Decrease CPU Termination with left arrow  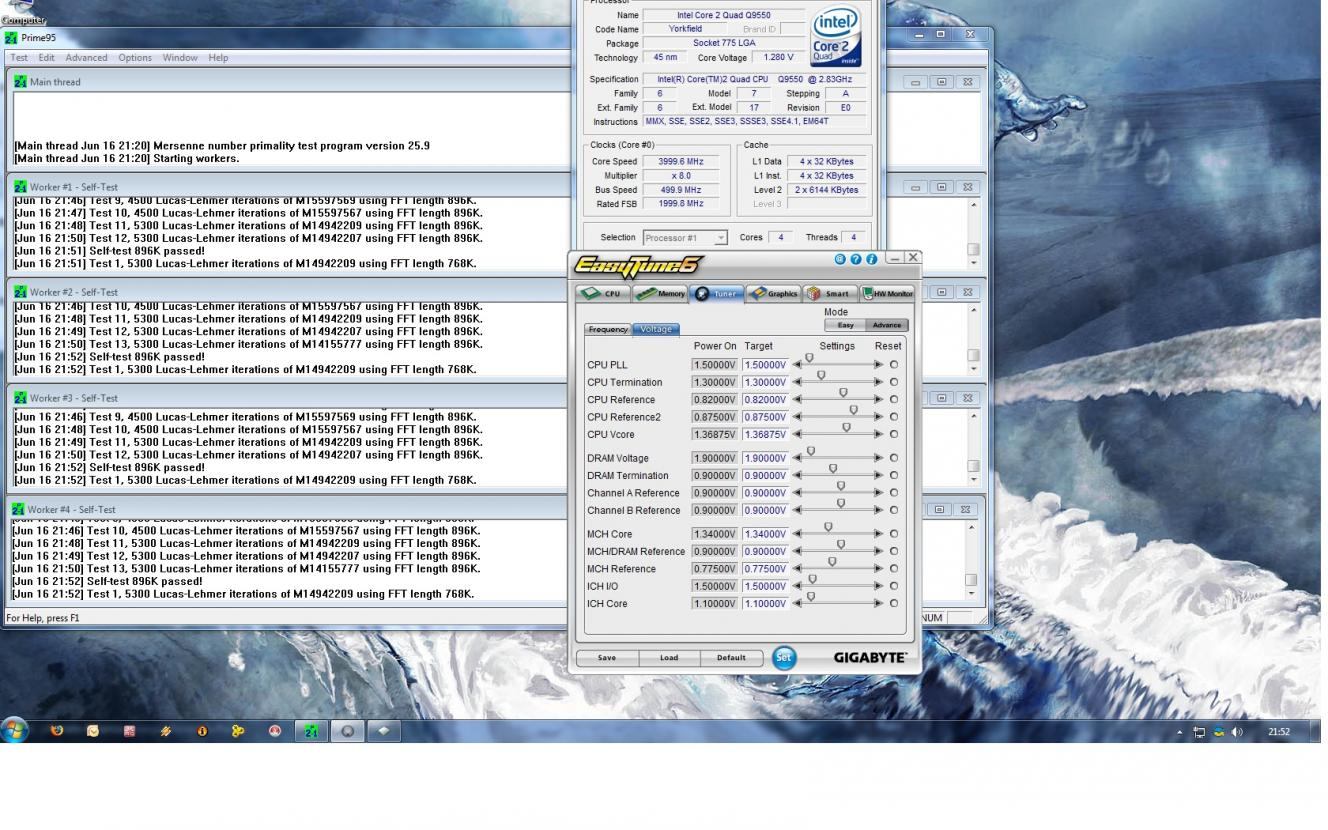coord(797,382)
